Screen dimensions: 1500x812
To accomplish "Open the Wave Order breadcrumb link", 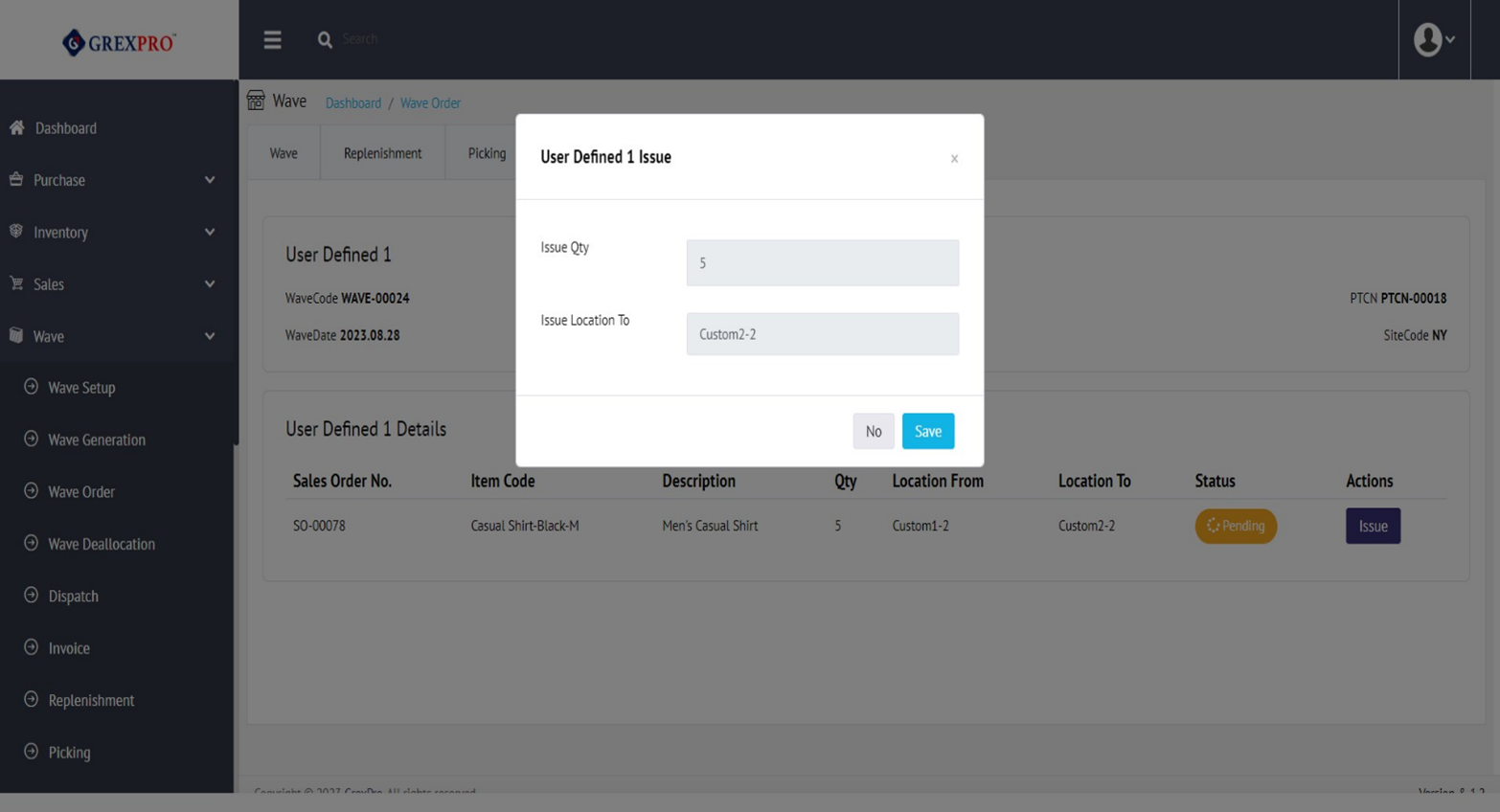I will pos(430,102).
